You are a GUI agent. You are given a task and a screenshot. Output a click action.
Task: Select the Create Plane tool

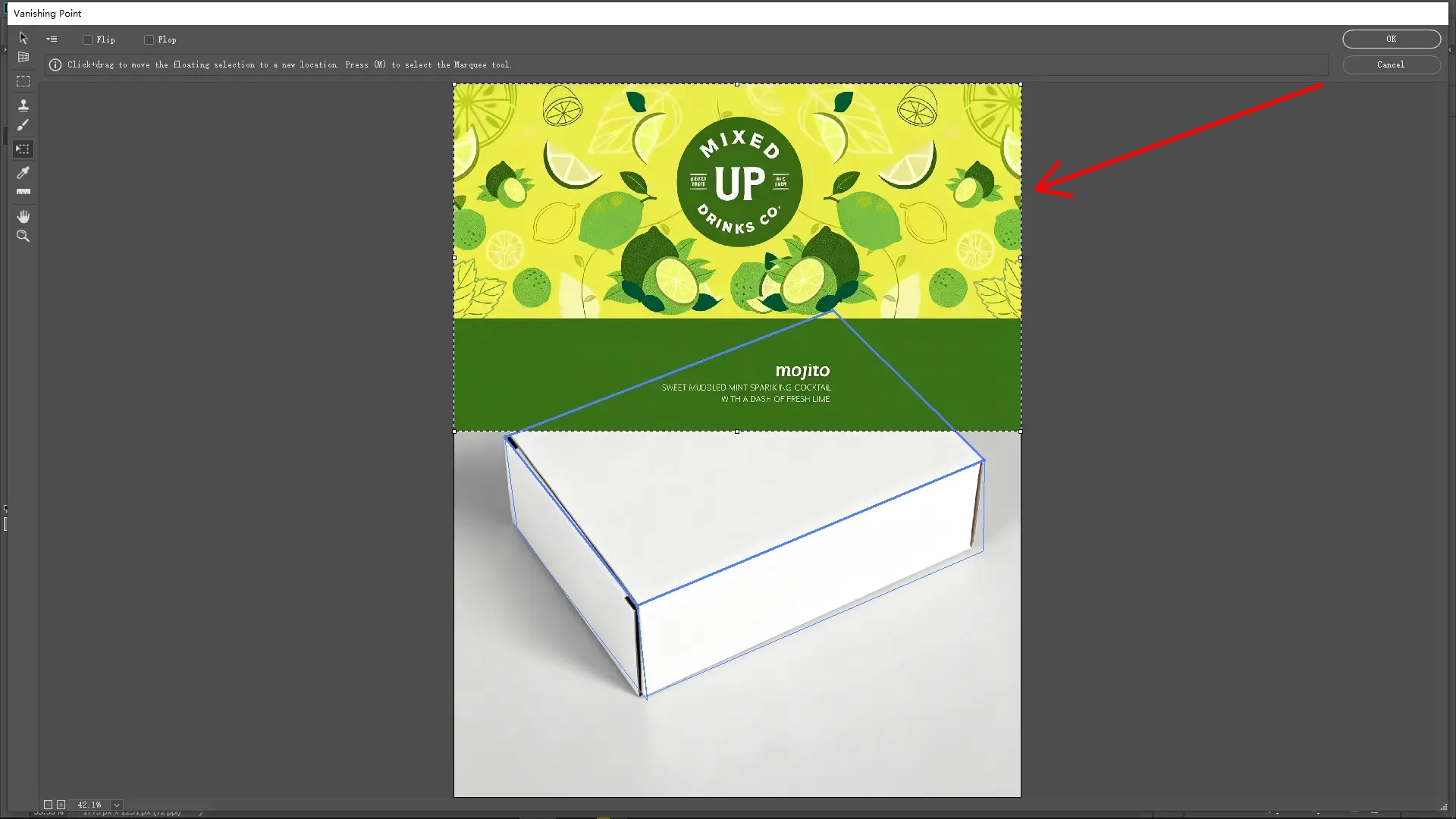[x=24, y=58]
